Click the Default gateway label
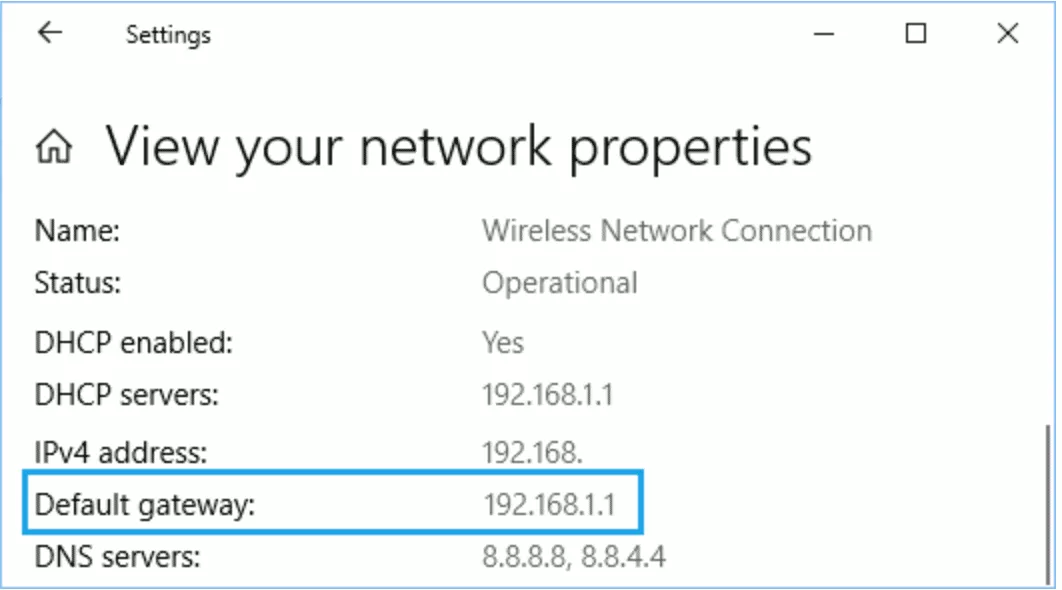 coord(146,505)
